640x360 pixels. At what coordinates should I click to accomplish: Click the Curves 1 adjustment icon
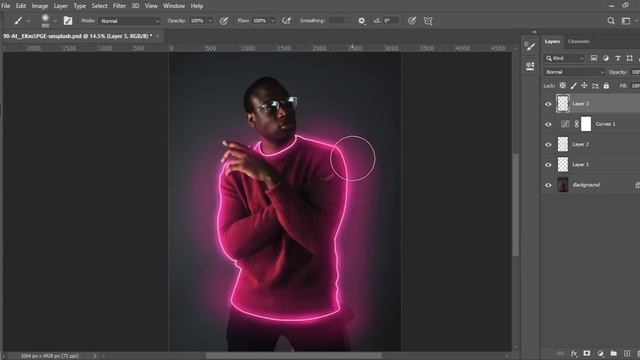(x=565, y=124)
